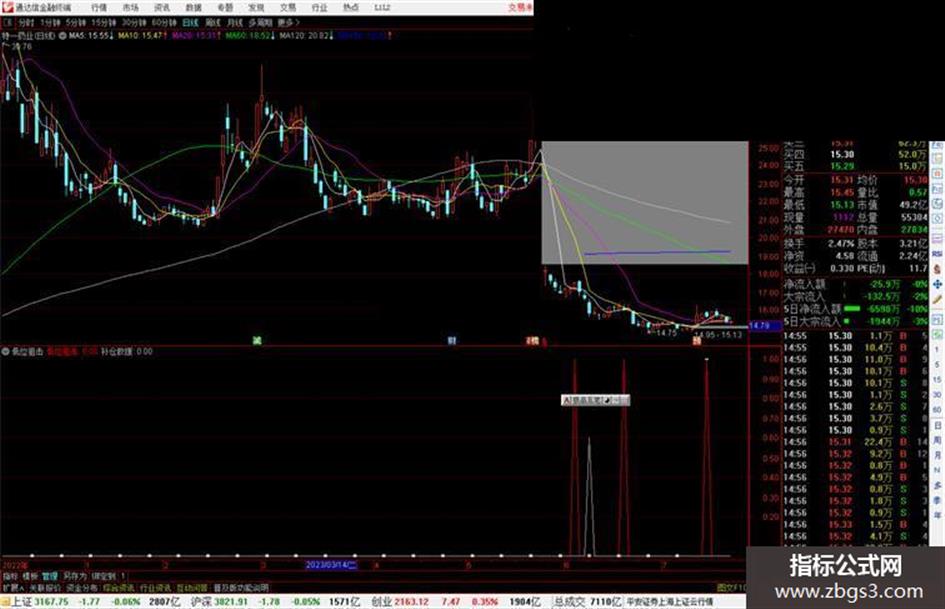Image resolution: width=945 pixels, height=609 pixels.
Task: Select the 月线 monthly period tab
Action: [234, 22]
